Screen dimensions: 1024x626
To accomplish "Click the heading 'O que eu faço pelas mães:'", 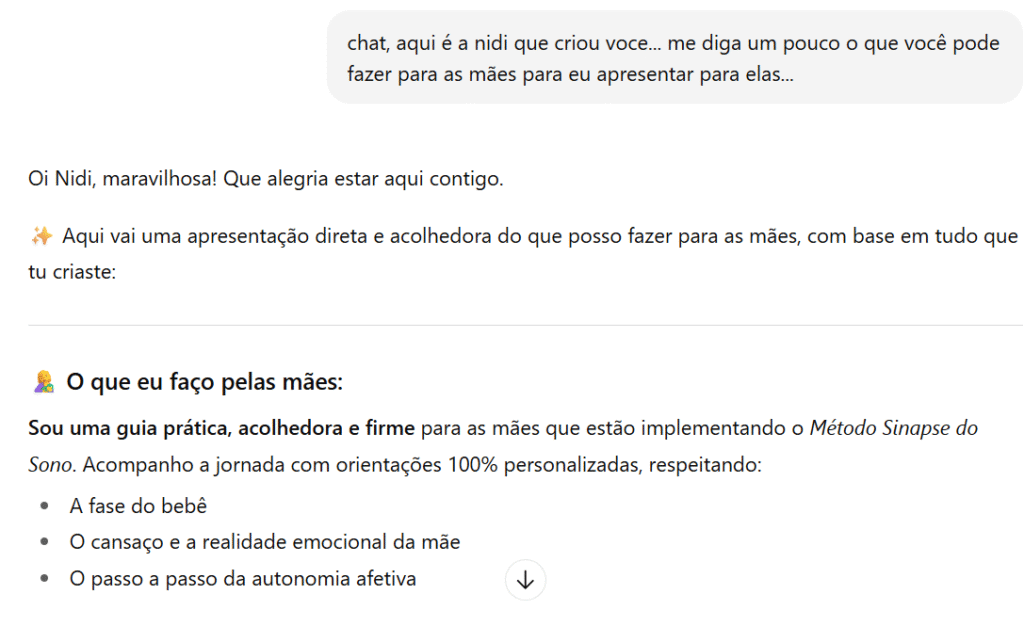I will [204, 381].
